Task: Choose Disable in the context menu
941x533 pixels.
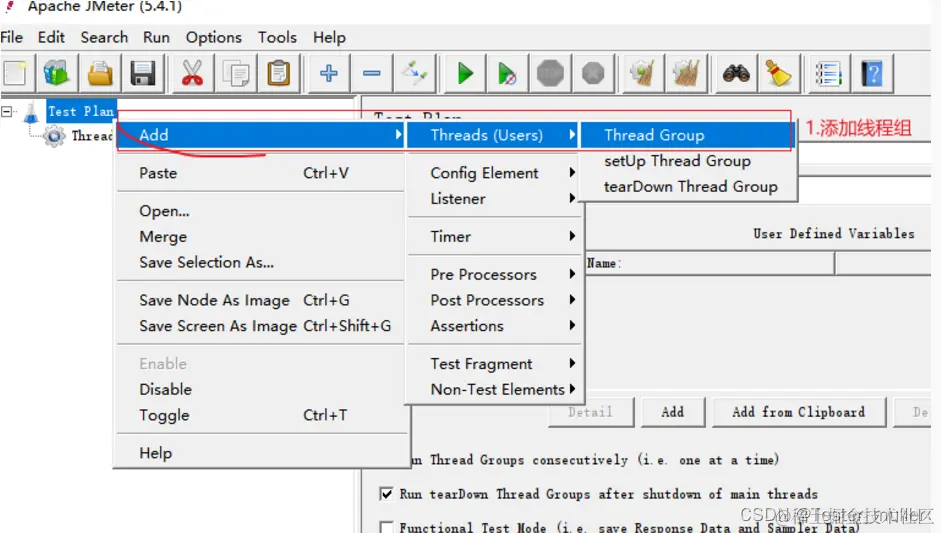Action: [260, 390]
